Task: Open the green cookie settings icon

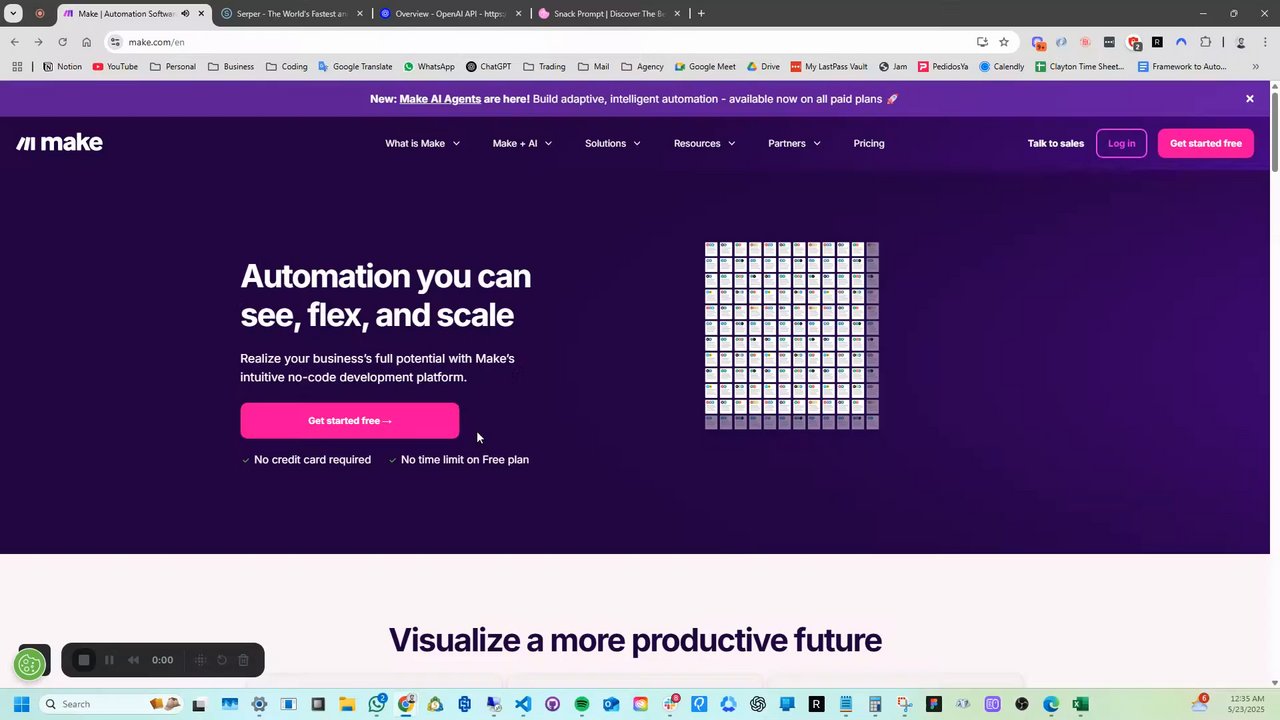Action: click(x=30, y=663)
